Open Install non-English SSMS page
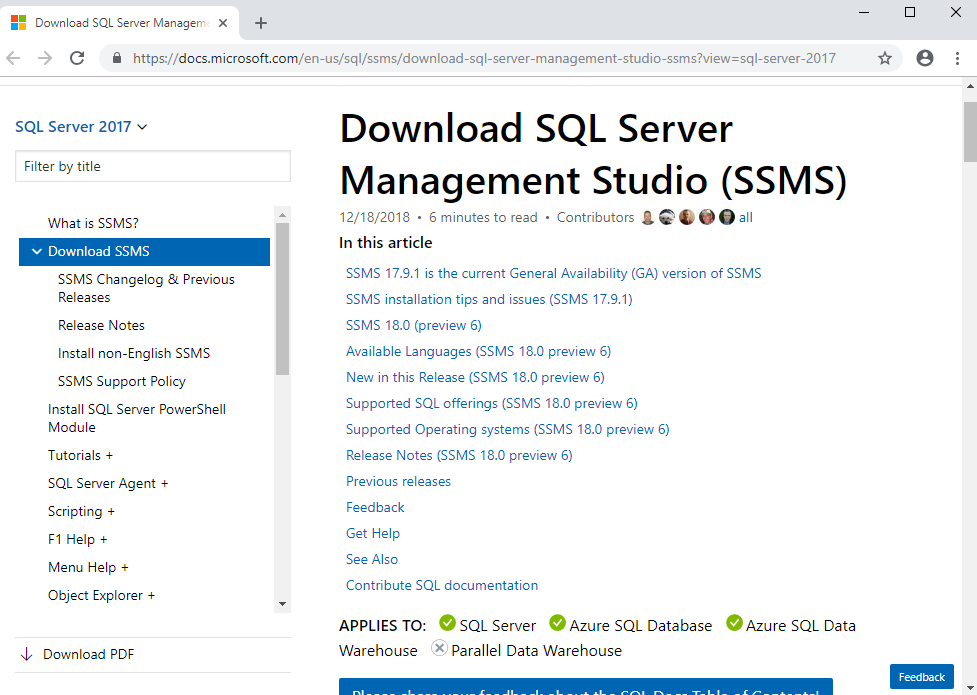Screen dimensions: 977x695 coord(134,353)
